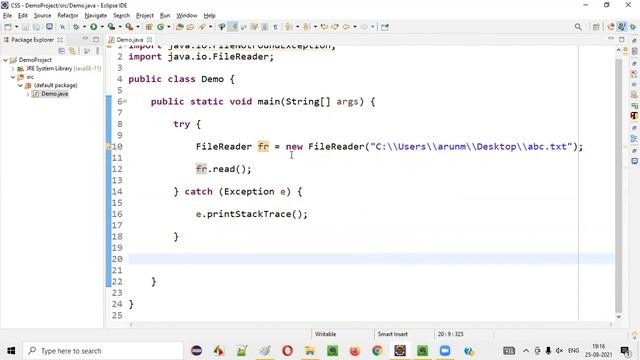Maximize the Package Explorer panel
The image size is (640, 360).
[x=96, y=40]
